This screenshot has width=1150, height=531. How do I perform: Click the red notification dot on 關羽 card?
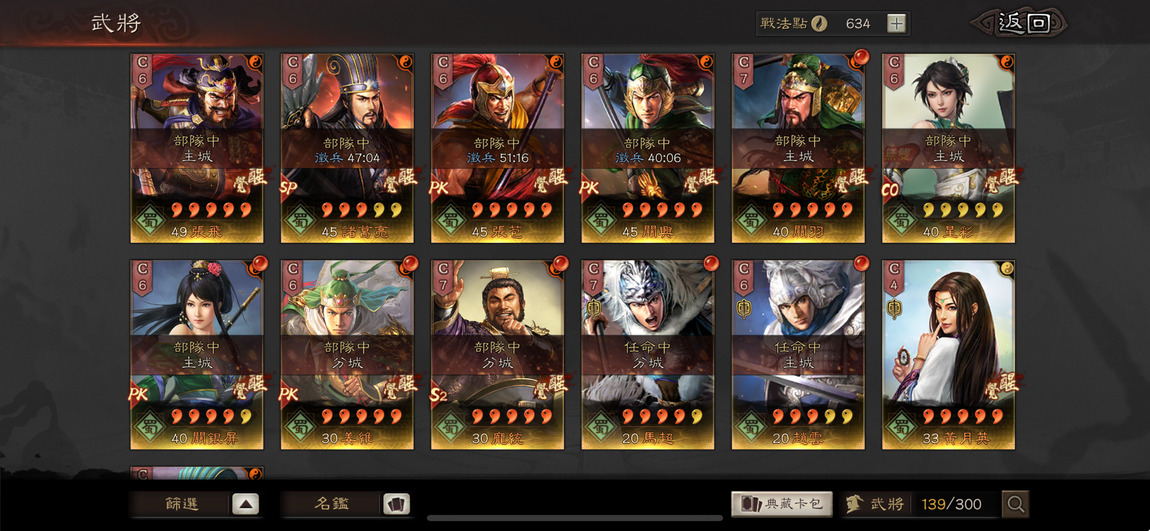(x=860, y=56)
